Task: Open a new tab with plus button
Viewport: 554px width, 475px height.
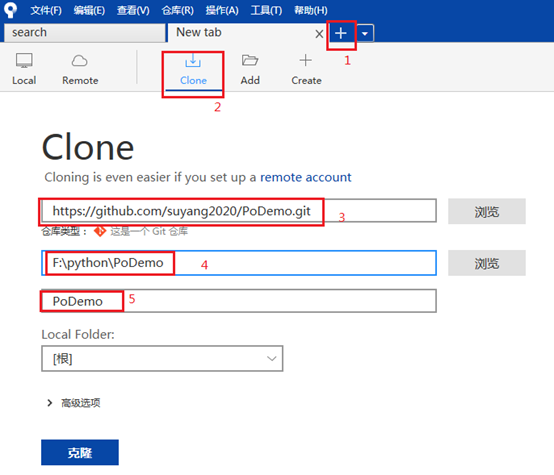Action: coord(341,34)
